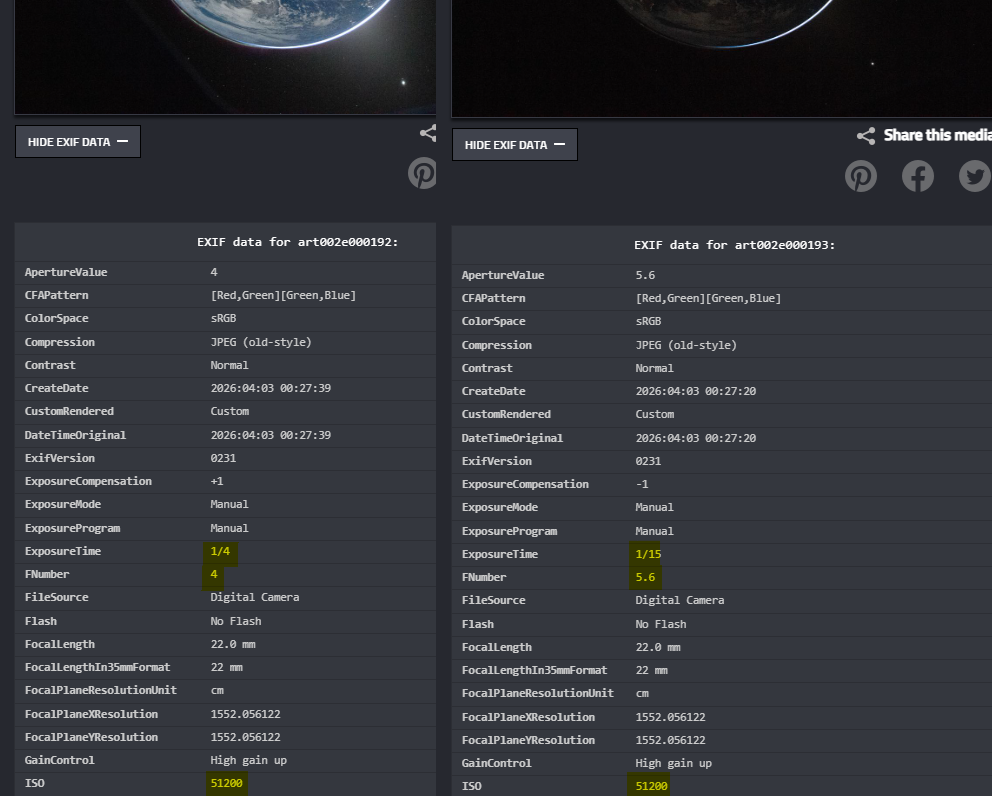The image size is (992, 796).
Task: Click CreateDate 2026:04:03 00:27:39
Action: point(271,388)
